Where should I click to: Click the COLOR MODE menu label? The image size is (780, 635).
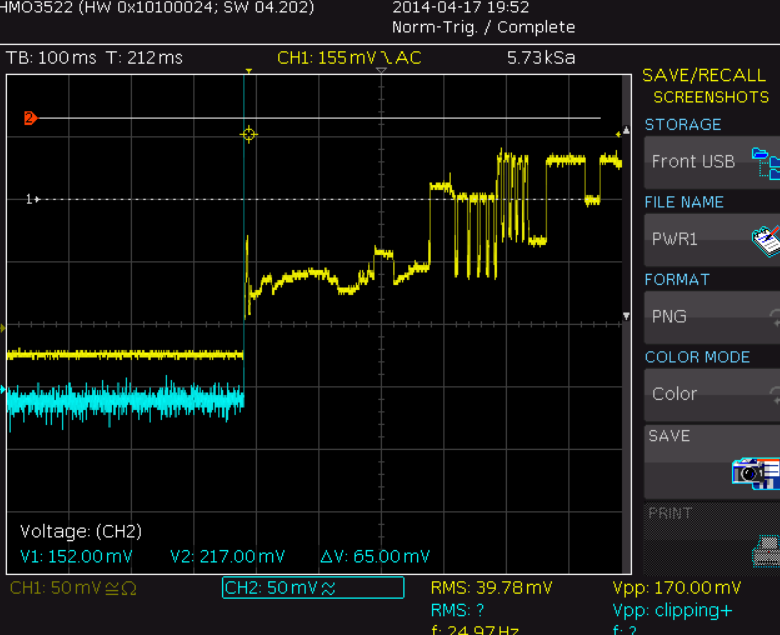click(697, 357)
